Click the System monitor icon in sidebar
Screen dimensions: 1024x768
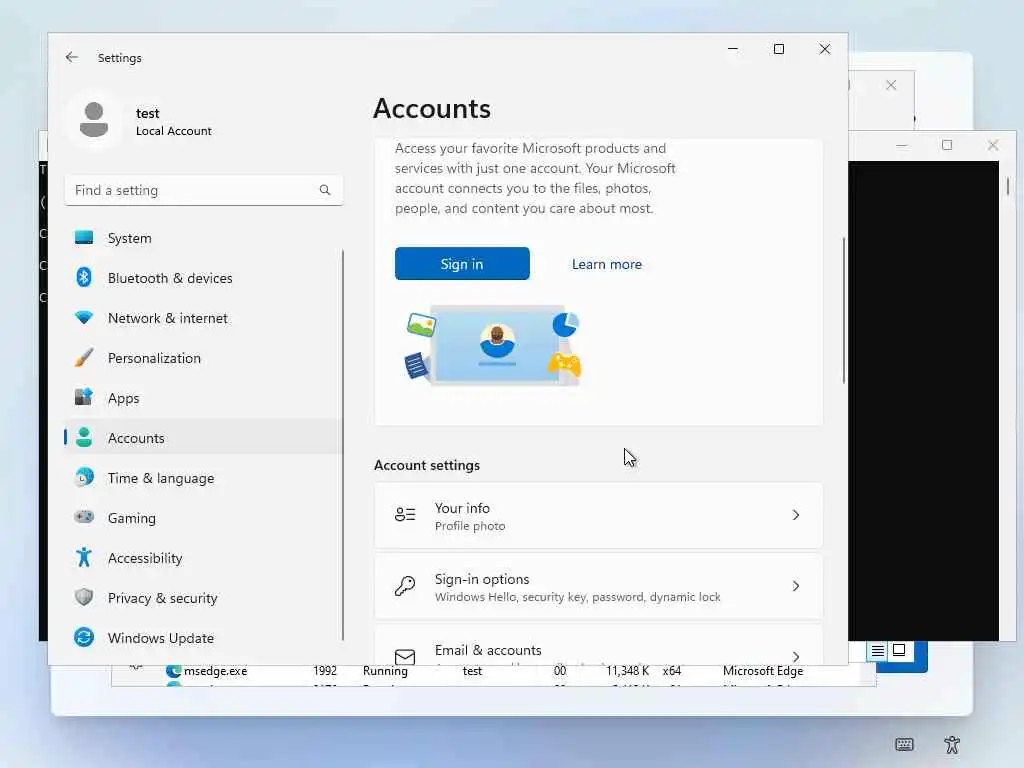click(x=84, y=238)
